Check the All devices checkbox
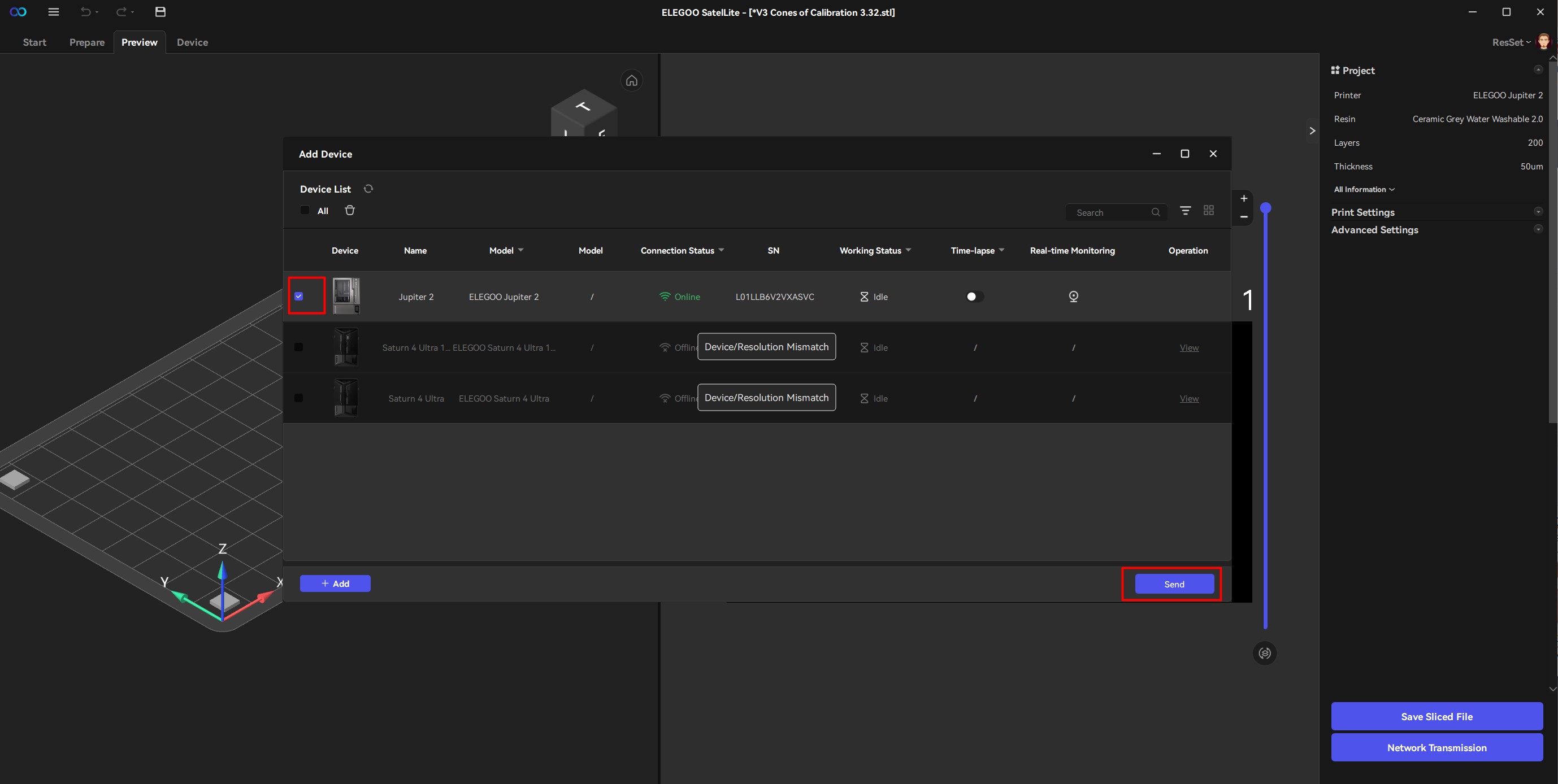 (305, 210)
